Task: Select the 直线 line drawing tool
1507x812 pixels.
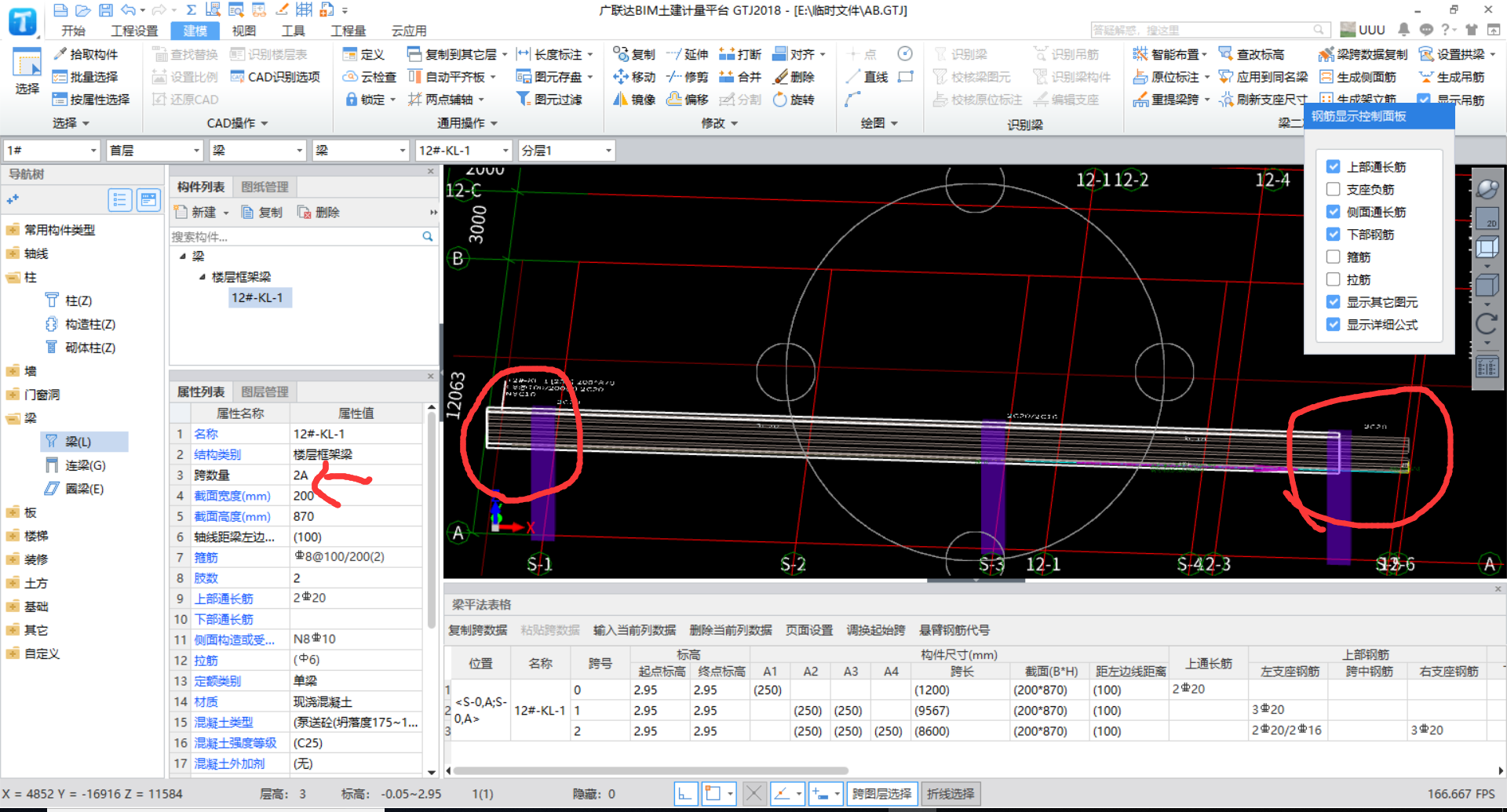Action: tap(867, 77)
